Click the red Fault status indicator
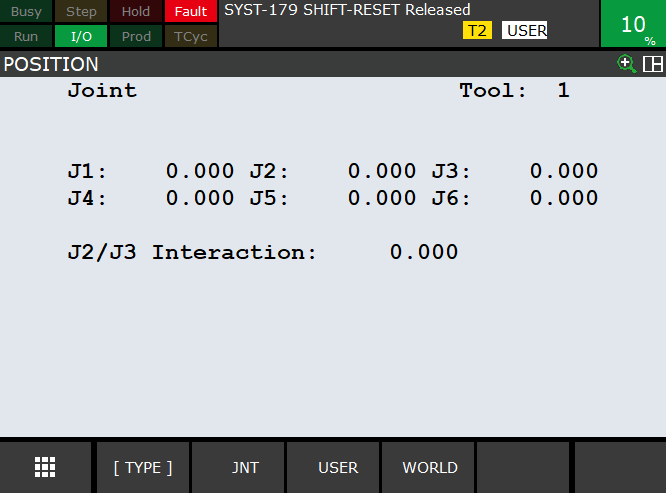Image resolution: width=666 pixels, height=493 pixels. (190, 12)
